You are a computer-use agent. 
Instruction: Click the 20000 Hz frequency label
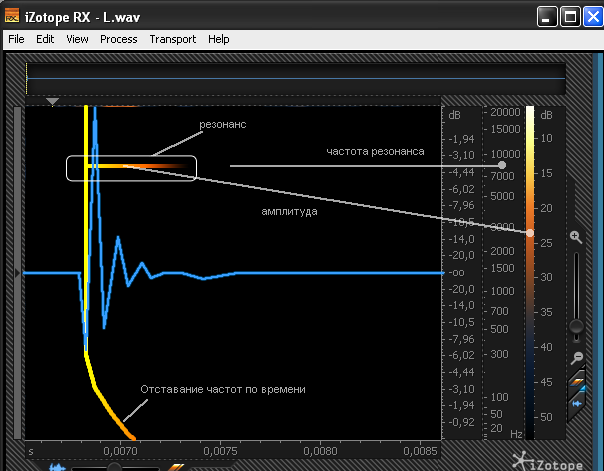(x=505, y=112)
